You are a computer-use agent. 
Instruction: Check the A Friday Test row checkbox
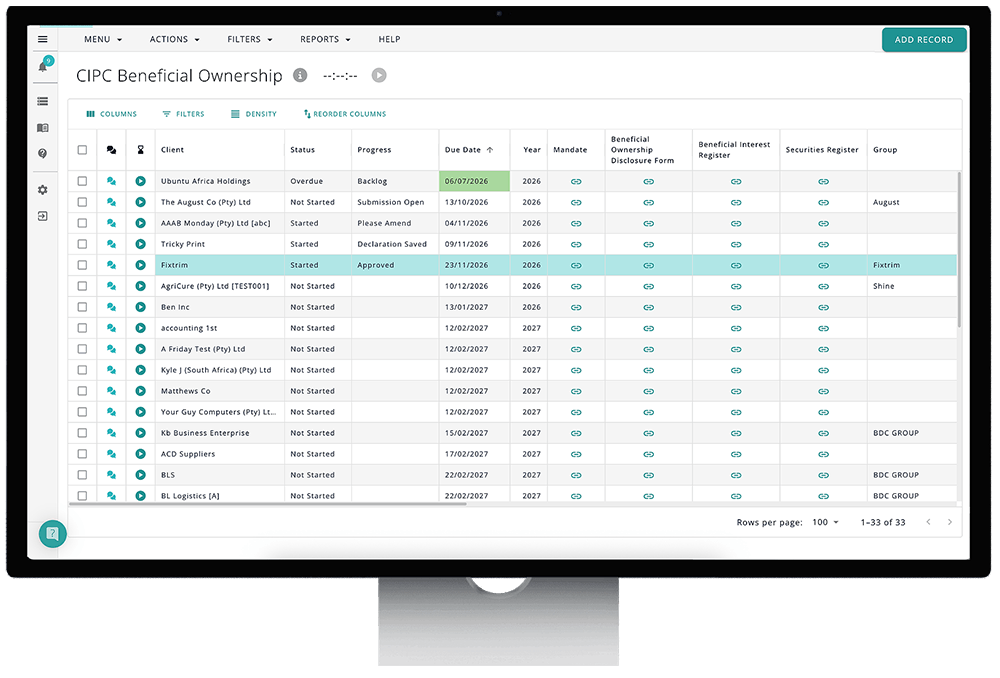(82, 349)
